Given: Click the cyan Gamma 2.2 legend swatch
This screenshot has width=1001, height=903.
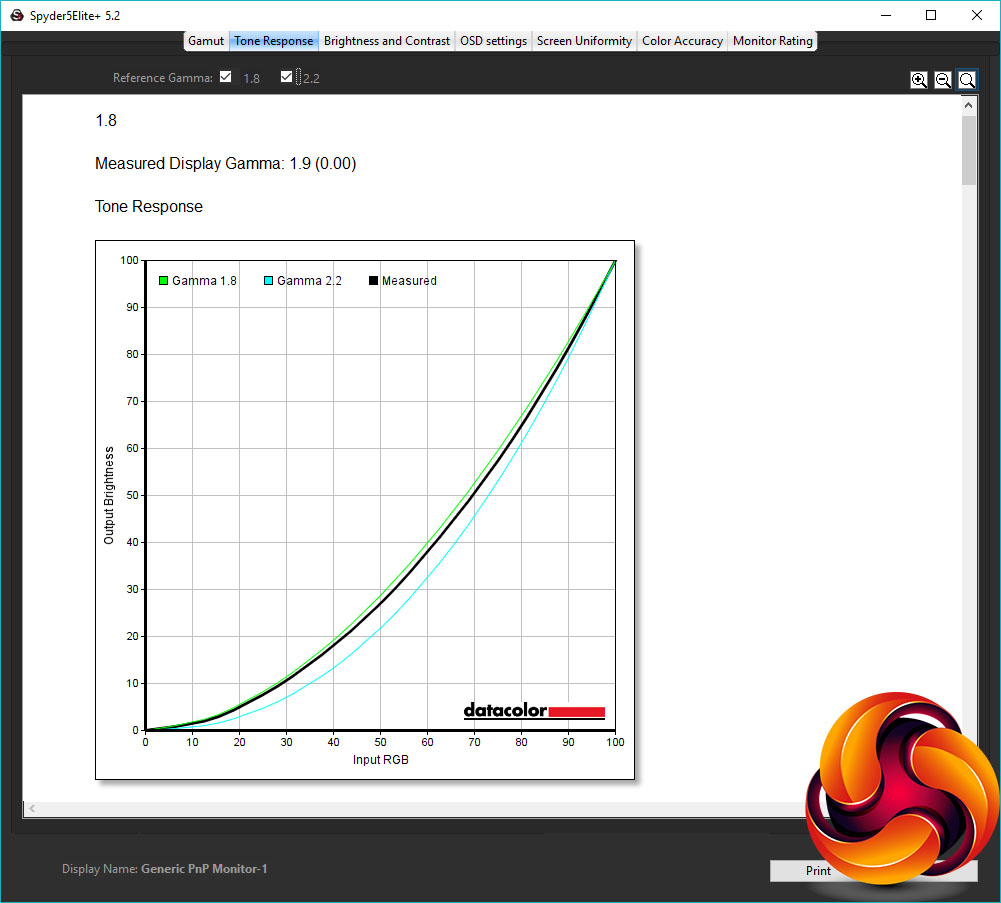Looking at the screenshot, I should point(269,280).
